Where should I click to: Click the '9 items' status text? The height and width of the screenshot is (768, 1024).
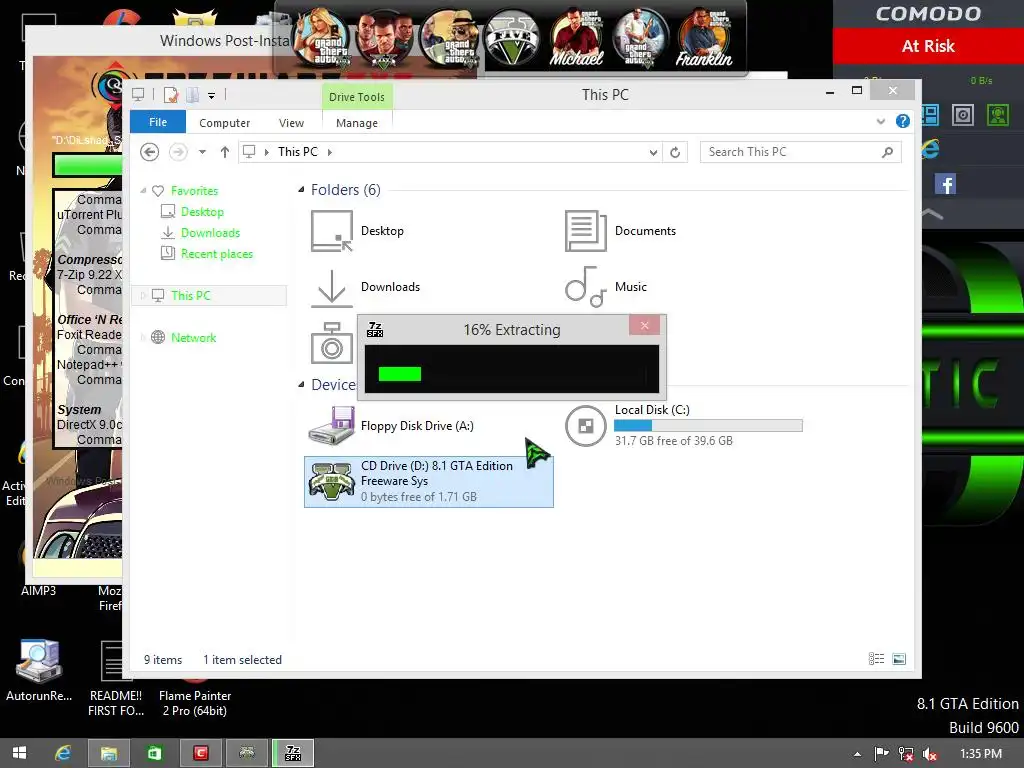[x=163, y=660]
